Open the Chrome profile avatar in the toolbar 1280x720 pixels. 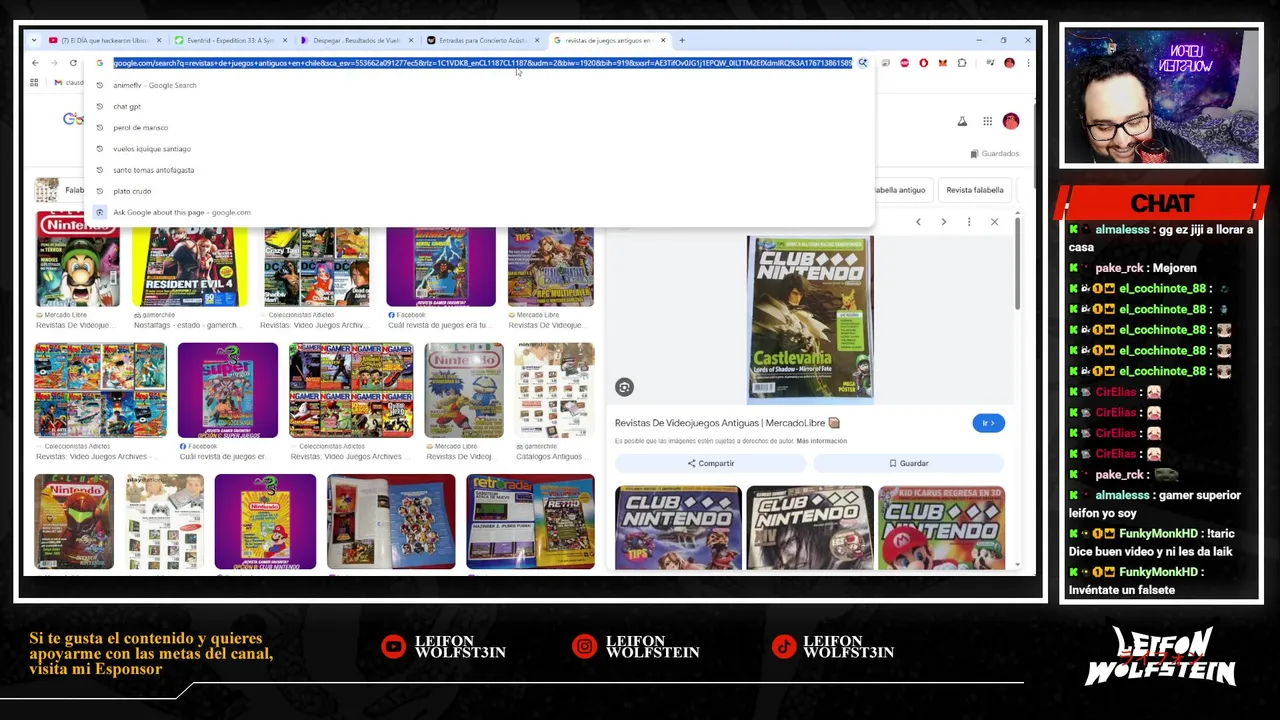(1009, 63)
